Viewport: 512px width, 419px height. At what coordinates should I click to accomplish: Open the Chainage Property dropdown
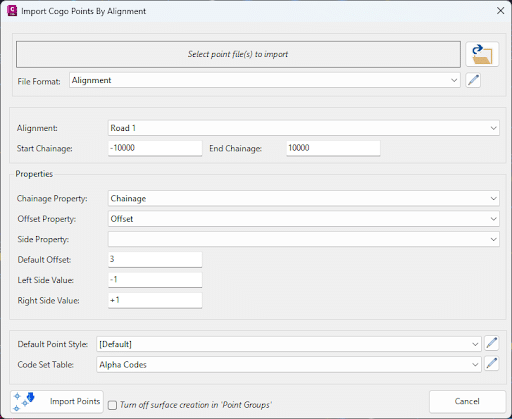[303, 198]
